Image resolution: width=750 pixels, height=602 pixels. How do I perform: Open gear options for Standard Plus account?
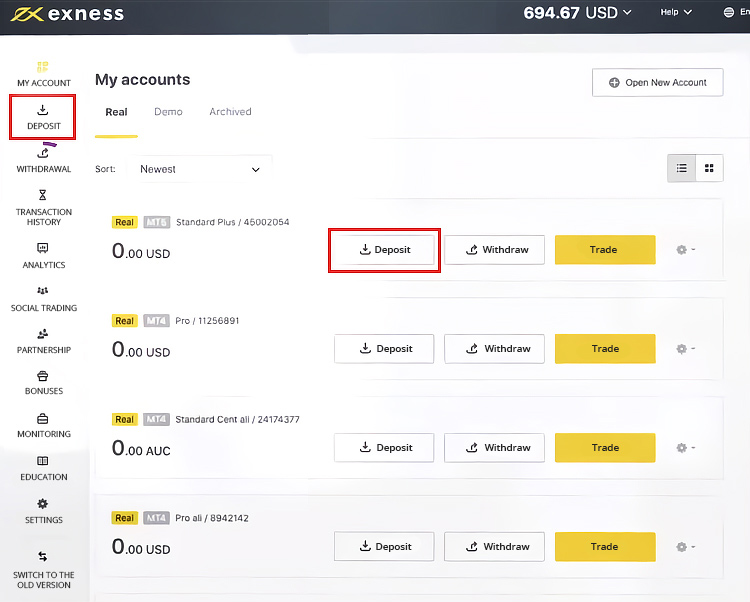tap(685, 250)
